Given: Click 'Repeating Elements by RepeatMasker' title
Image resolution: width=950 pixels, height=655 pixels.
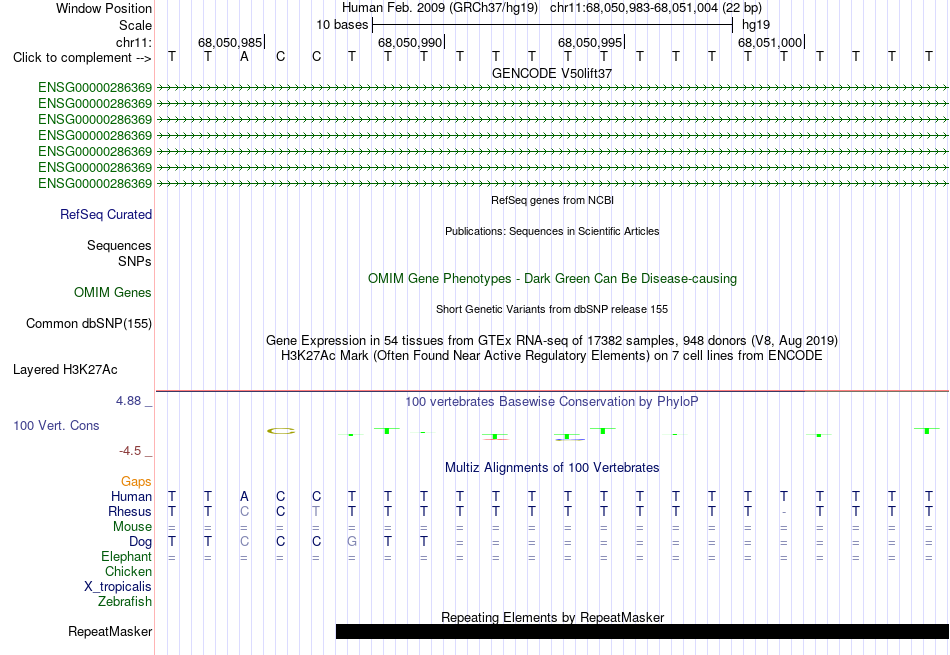Looking at the screenshot, I should point(553,617).
